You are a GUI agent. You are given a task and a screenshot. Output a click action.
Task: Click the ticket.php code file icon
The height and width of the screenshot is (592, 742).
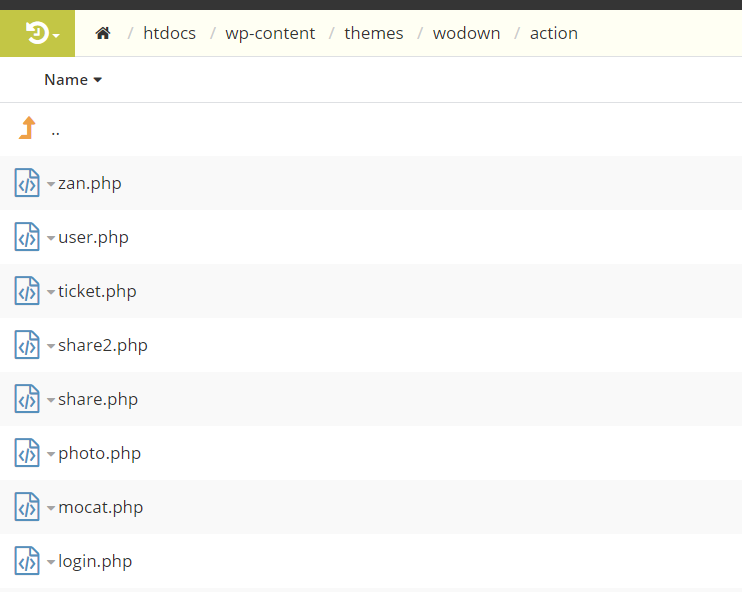[27, 291]
